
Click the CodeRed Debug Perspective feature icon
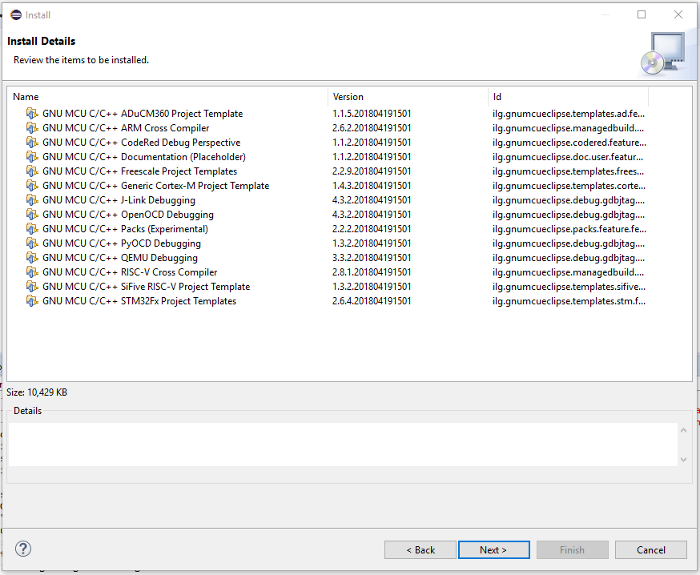click(32, 142)
